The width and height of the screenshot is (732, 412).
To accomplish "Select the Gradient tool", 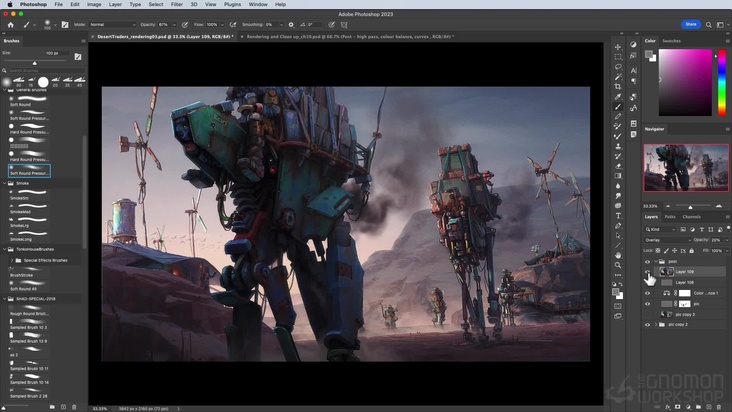I will [618, 176].
